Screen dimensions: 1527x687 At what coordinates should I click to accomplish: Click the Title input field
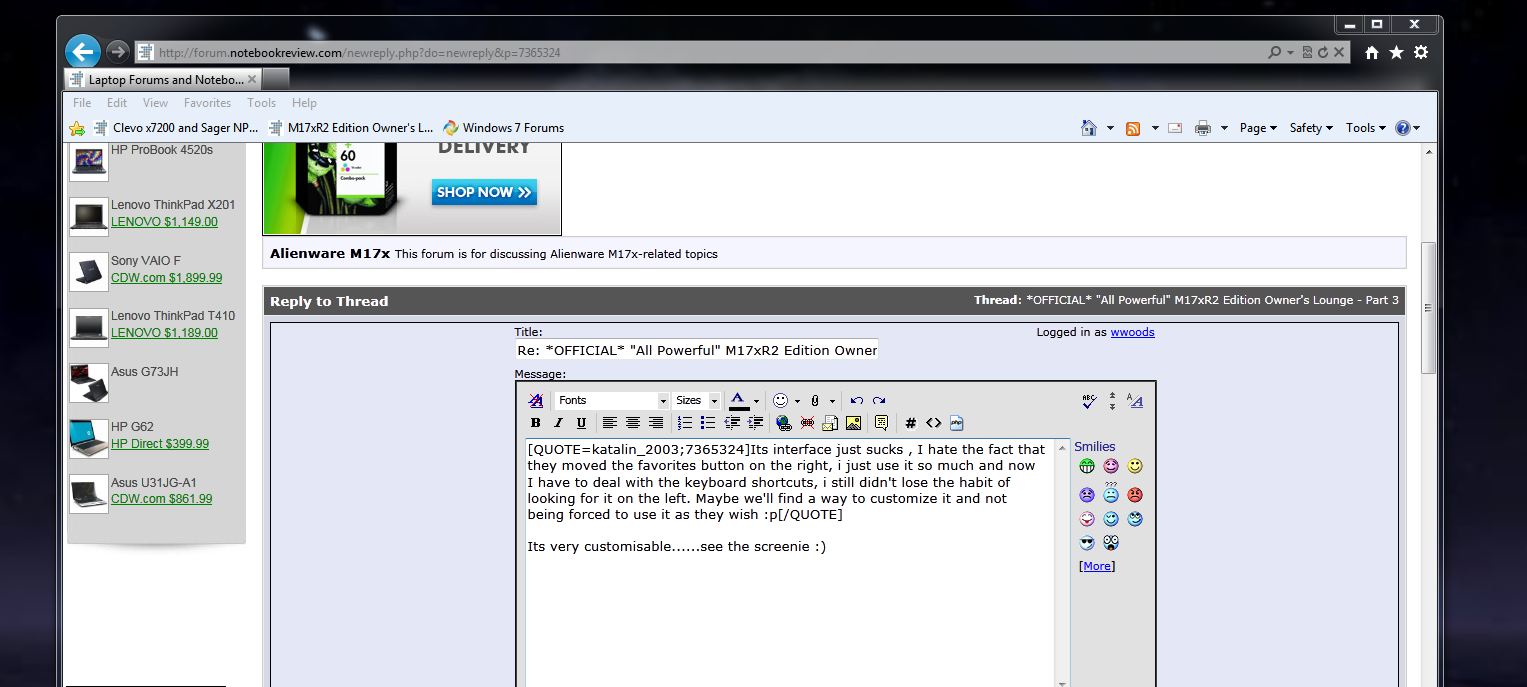pyautogui.click(x=697, y=350)
